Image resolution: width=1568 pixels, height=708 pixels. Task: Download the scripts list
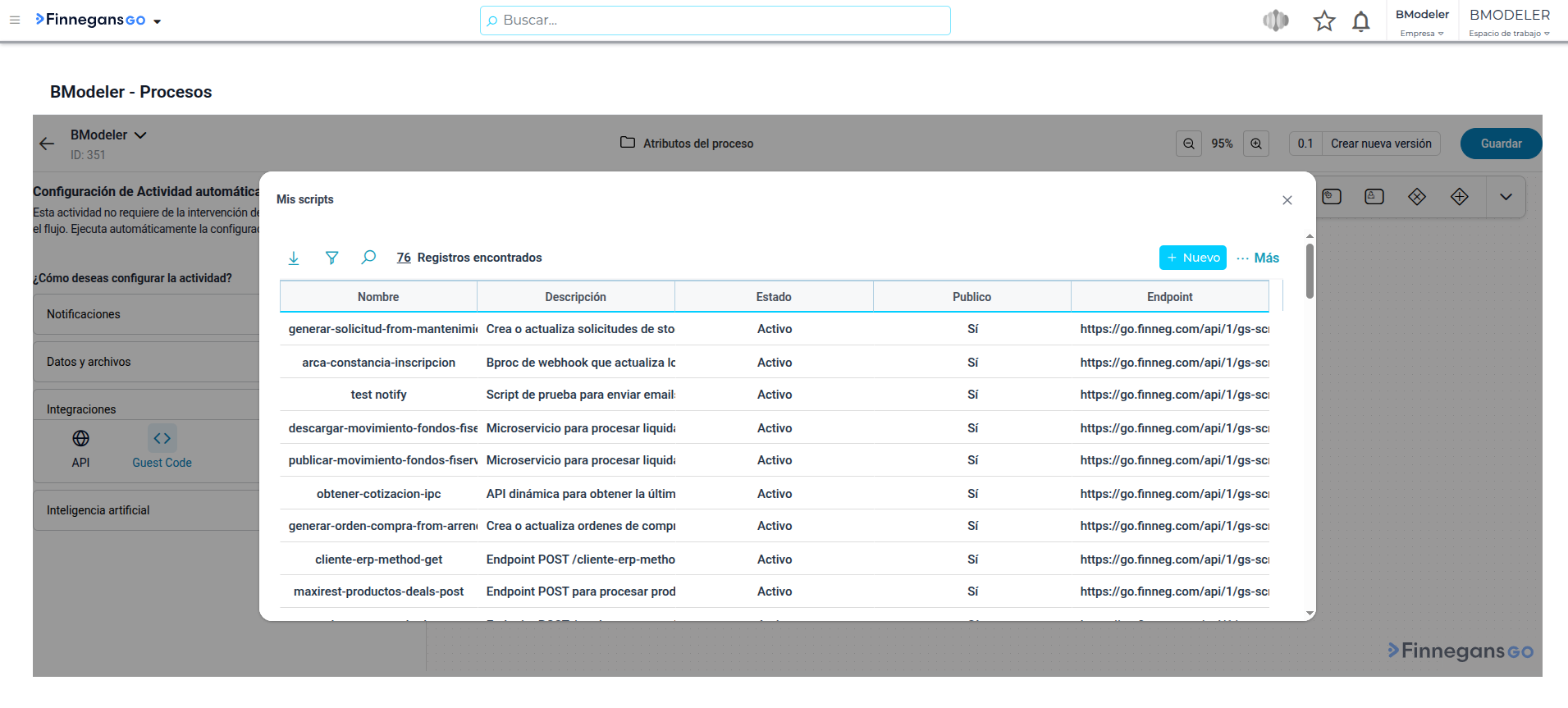click(x=294, y=258)
